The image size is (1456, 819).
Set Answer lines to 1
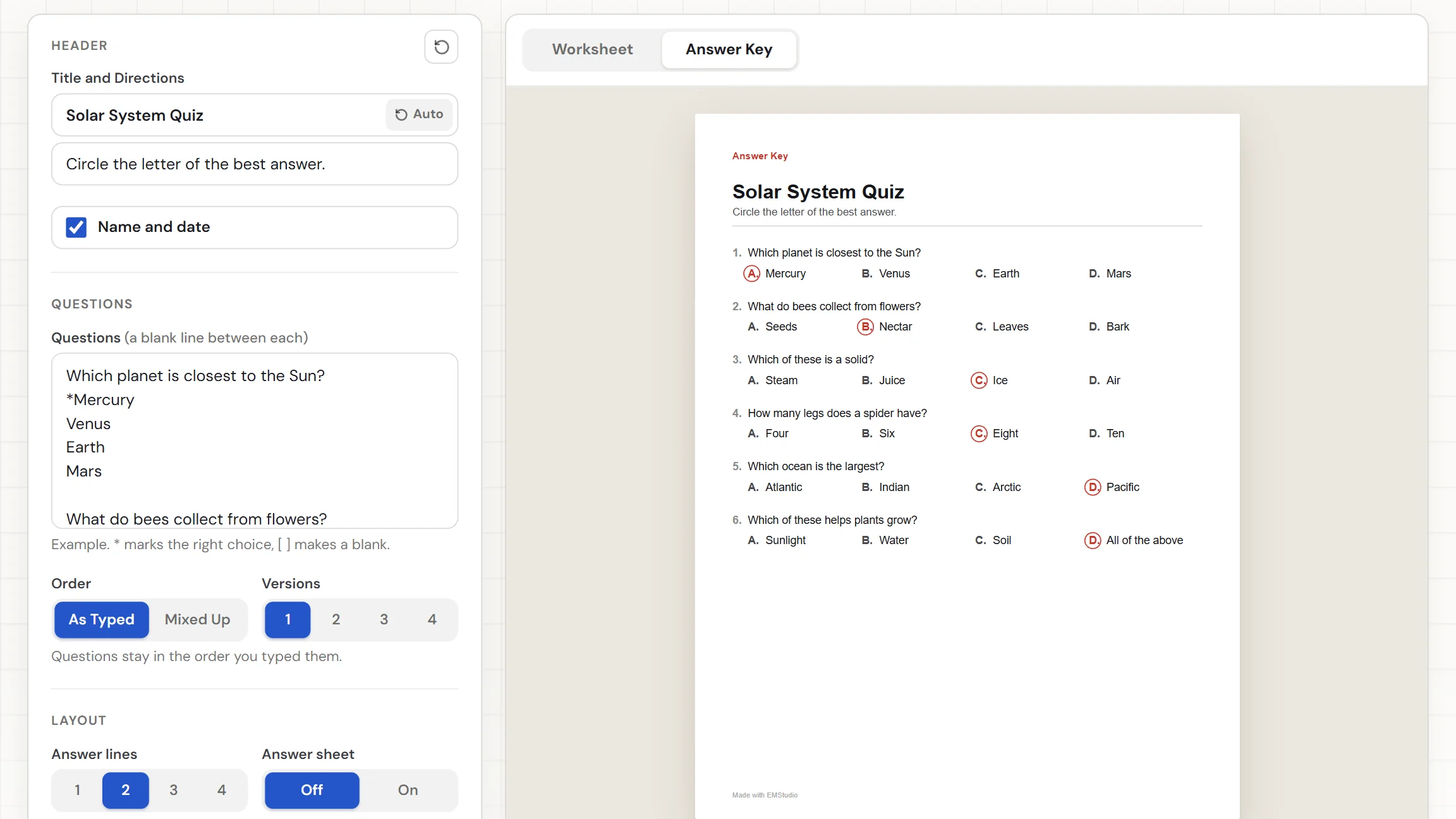77,790
